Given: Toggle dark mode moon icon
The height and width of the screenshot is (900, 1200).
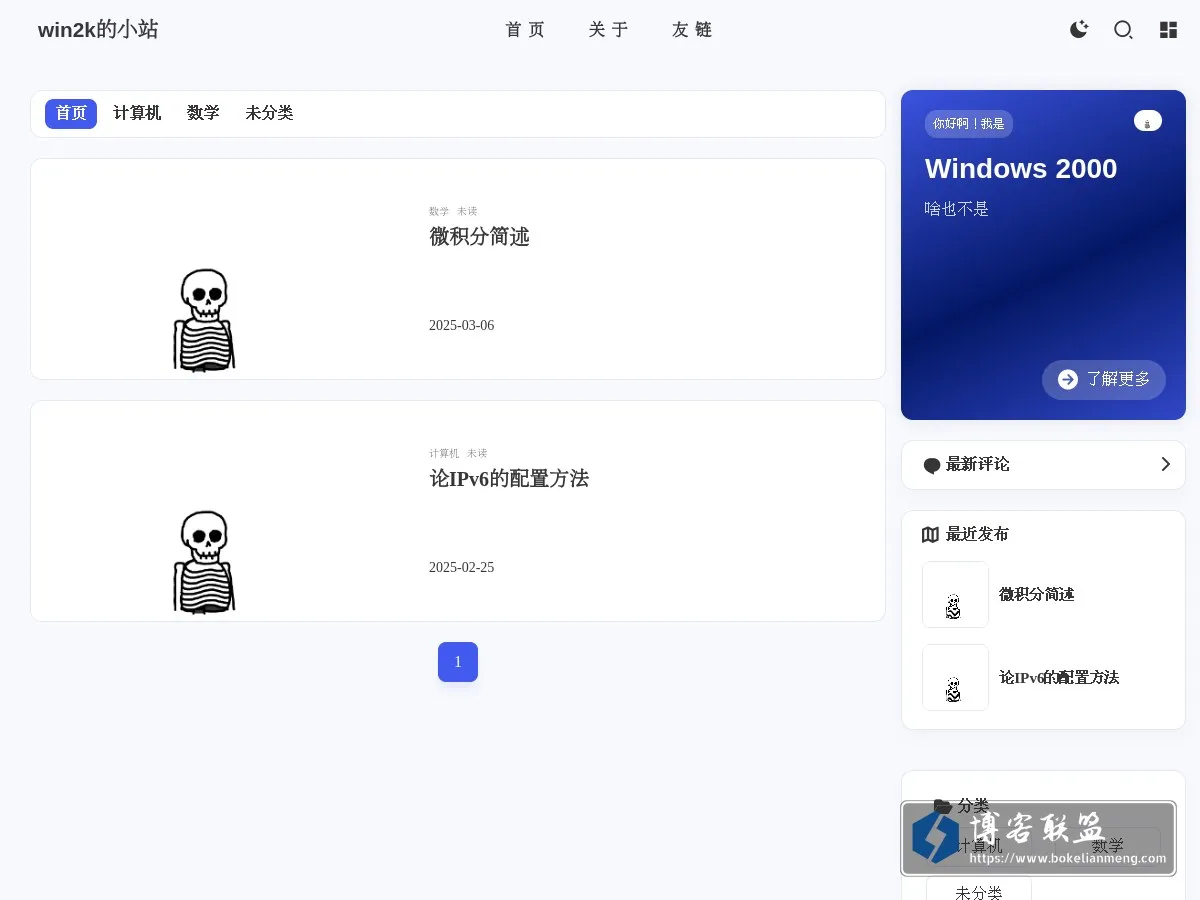Looking at the screenshot, I should 1079,30.
